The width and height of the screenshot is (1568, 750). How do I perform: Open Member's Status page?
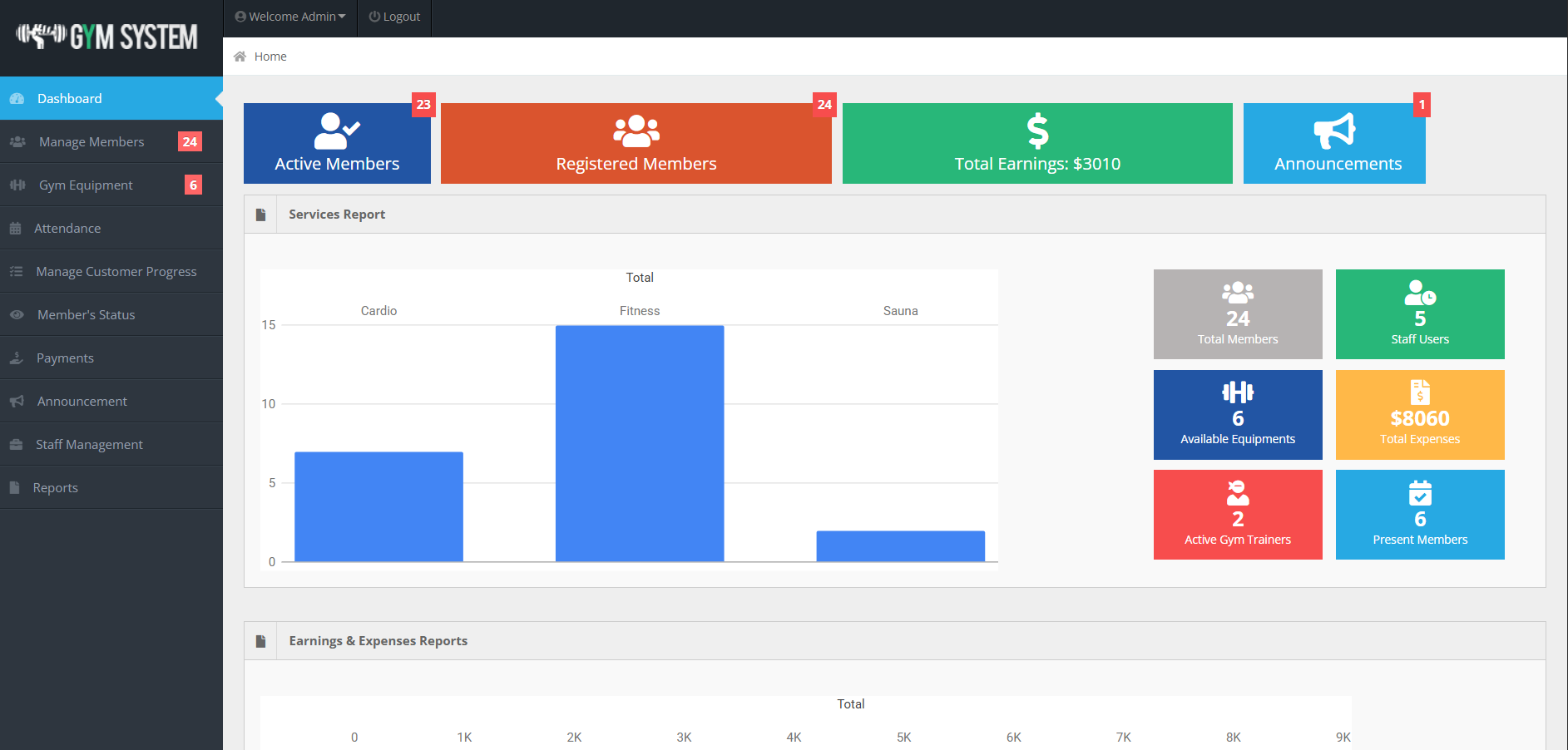point(111,314)
